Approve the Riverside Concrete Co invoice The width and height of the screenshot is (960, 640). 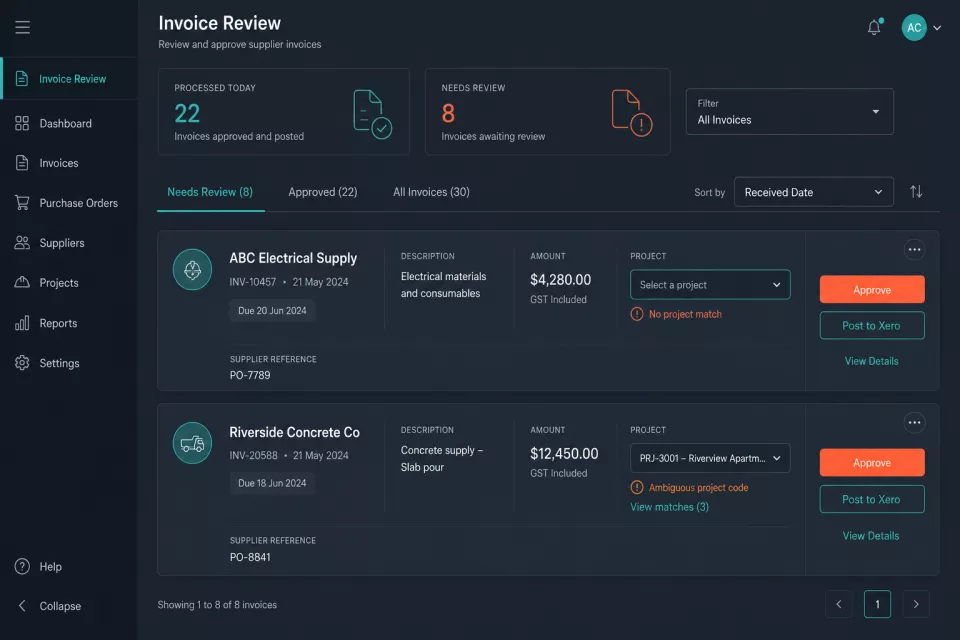pyautogui.click(x=872, y=462)
